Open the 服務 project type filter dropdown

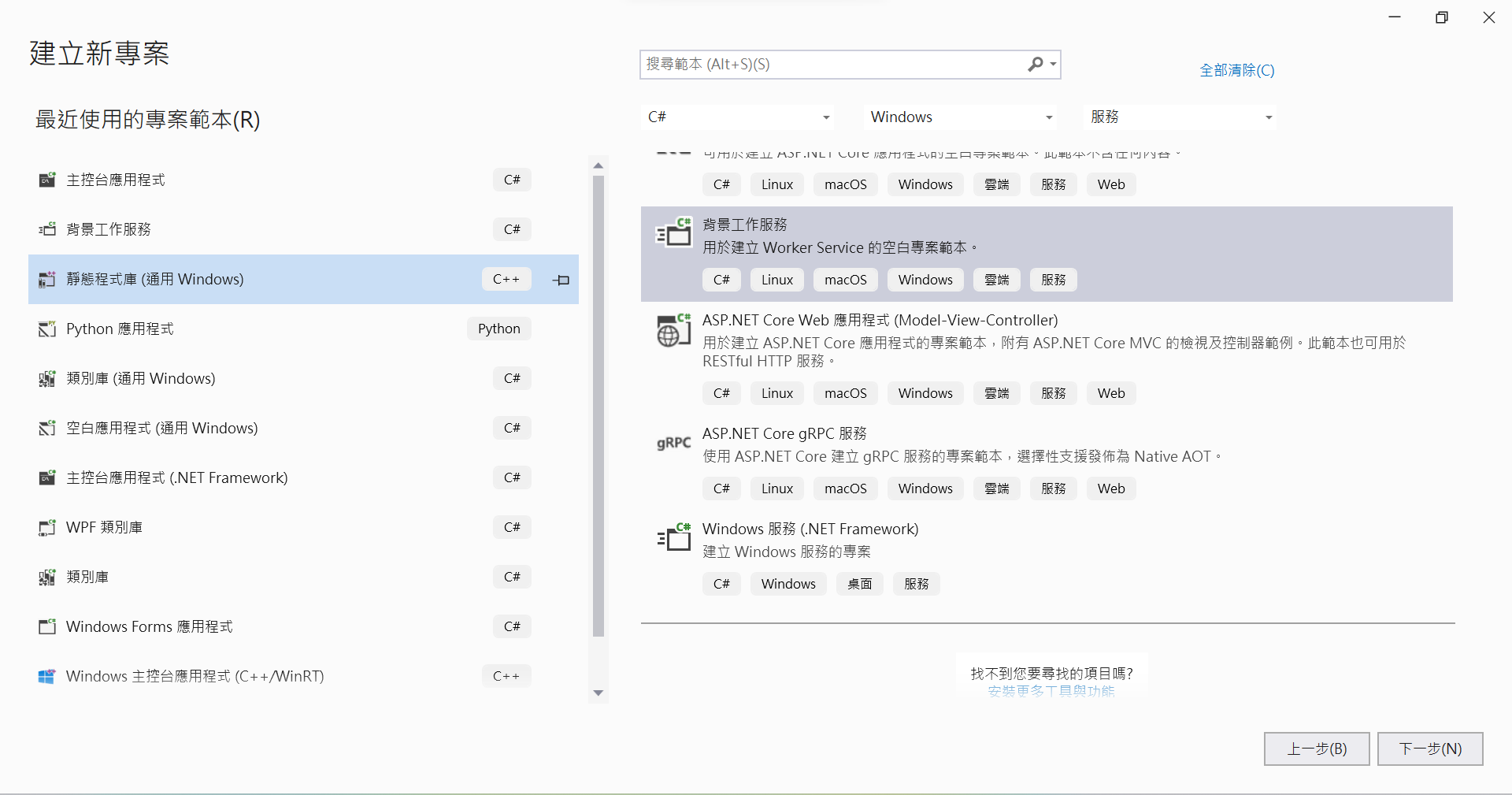coord(1180,117)
